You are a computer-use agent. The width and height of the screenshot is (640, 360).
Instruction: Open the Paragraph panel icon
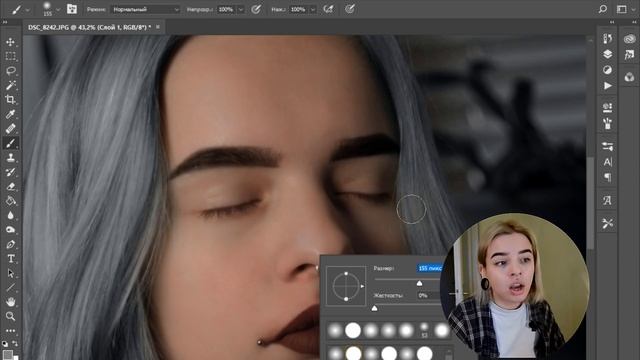click(x=607, y=177)
